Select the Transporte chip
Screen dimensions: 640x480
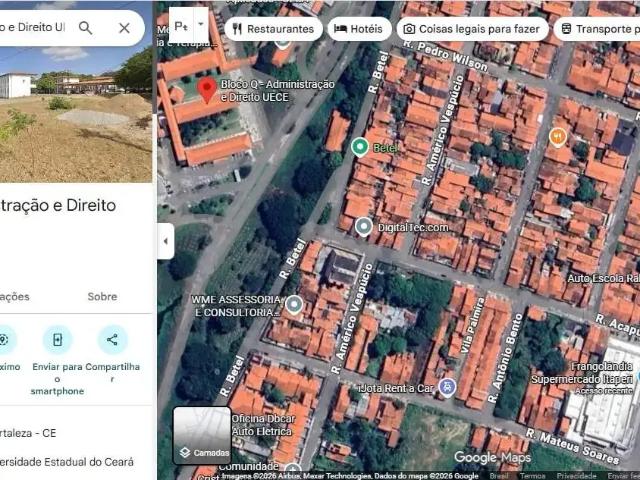click(x=597, y=29)
